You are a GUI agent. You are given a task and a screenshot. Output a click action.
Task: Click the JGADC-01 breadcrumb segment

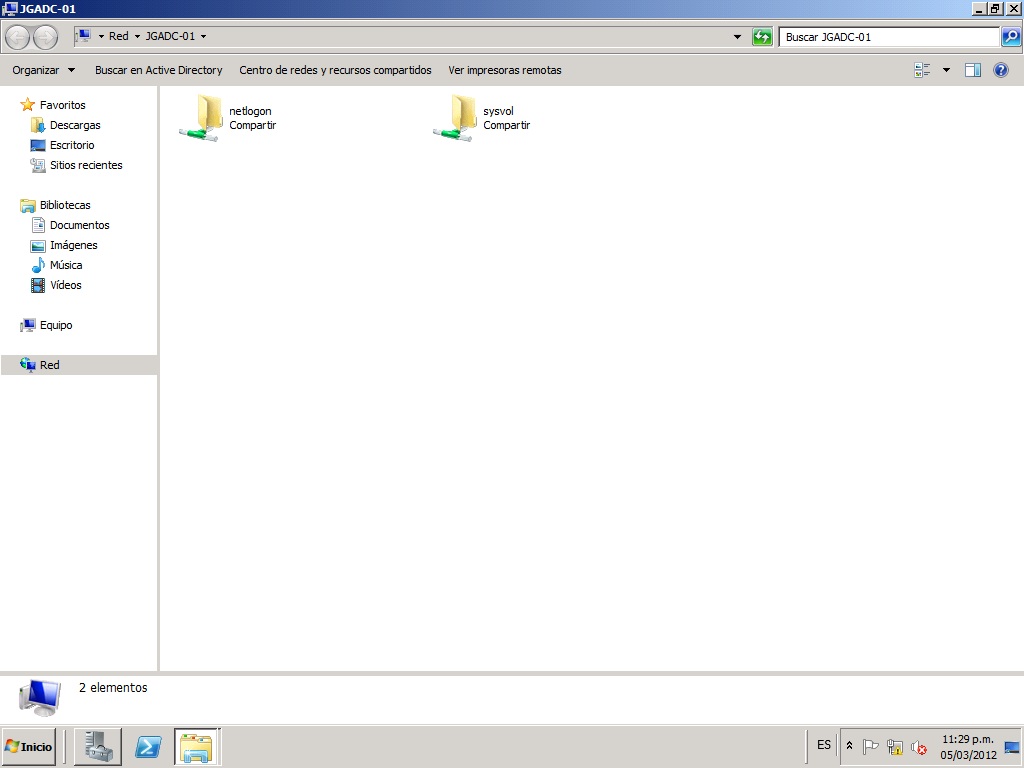click(x=170, y=37)
